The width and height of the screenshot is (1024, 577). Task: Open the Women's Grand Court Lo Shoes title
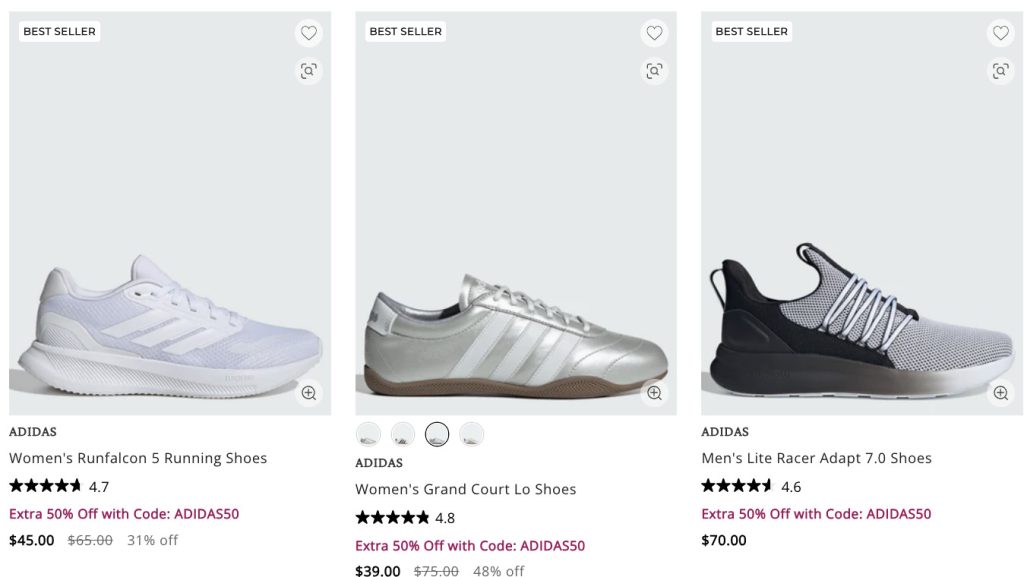pyautogui.click(x=465, y=489)
